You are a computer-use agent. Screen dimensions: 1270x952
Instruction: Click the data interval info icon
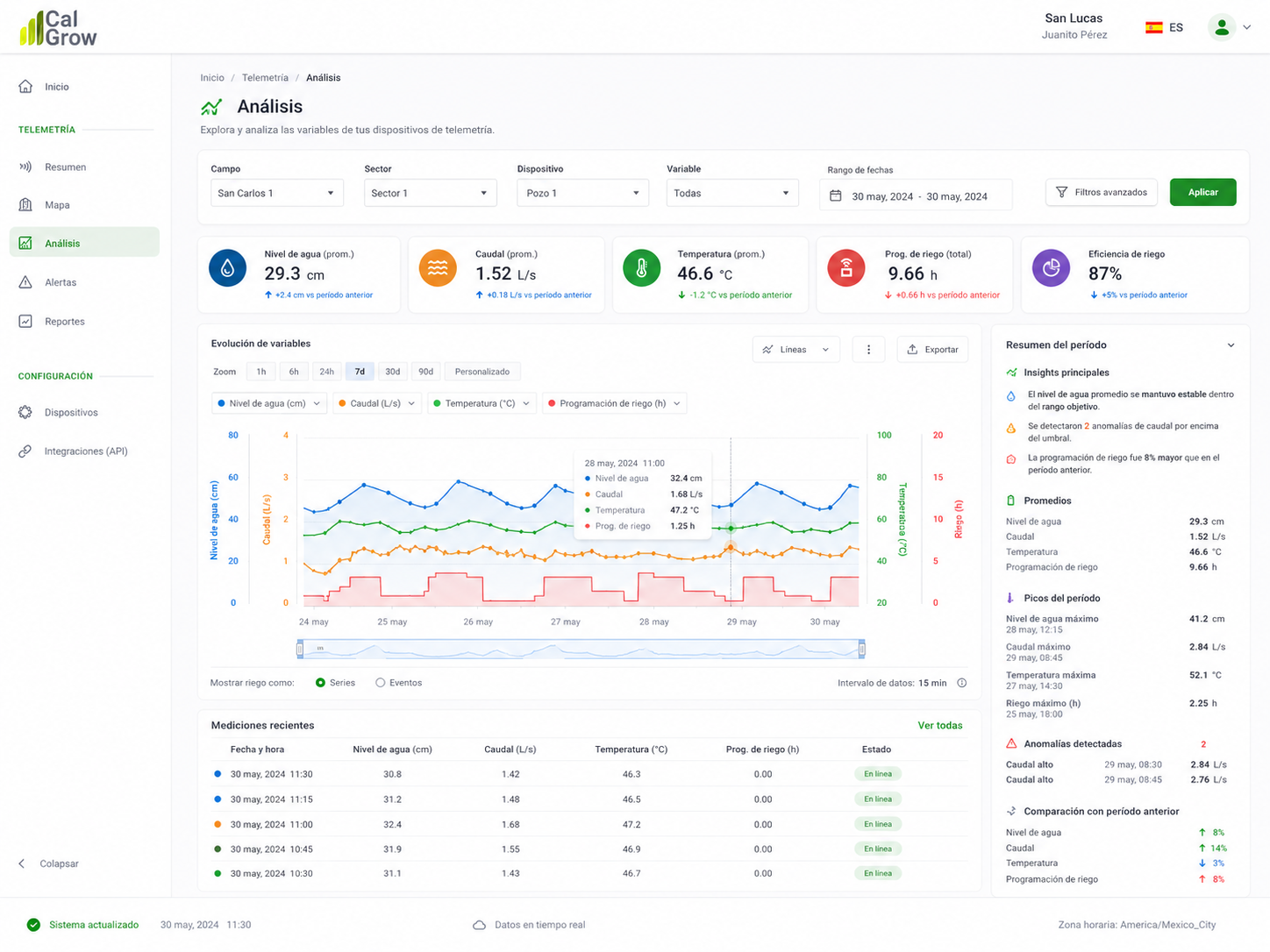click(962, 683)
